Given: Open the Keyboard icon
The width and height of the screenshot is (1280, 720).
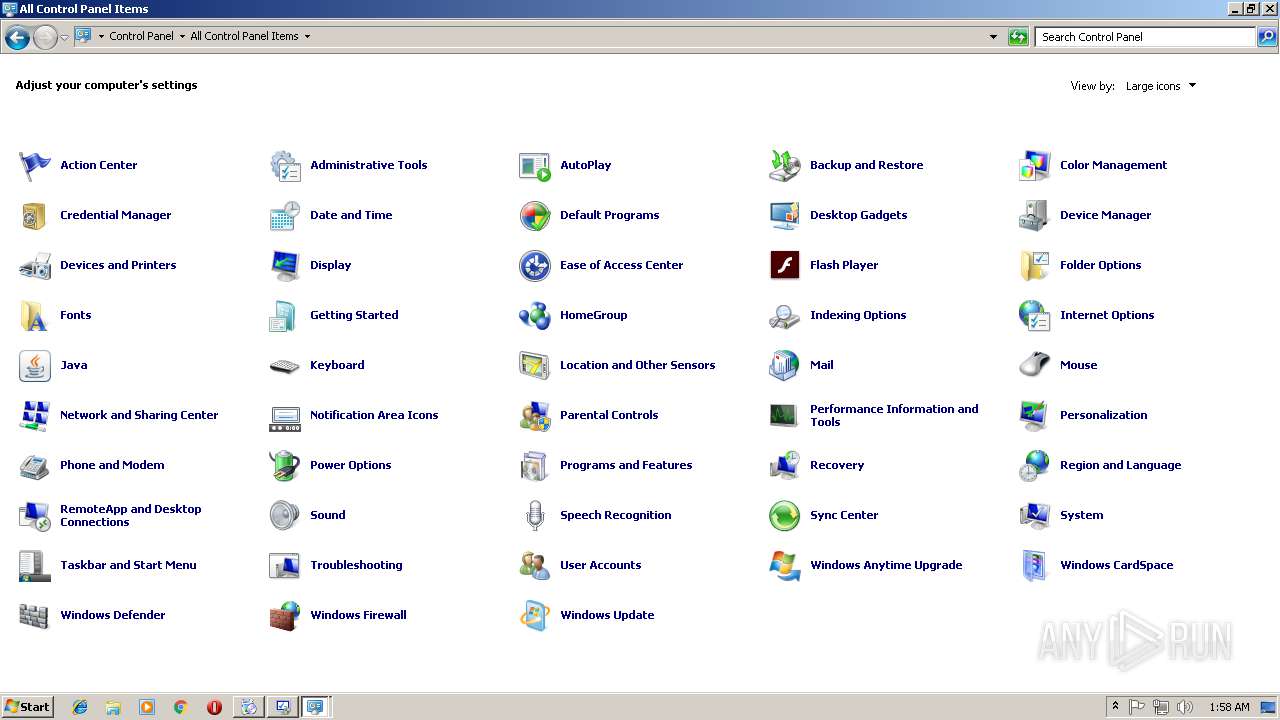Looking at the screenshot, I should pos(285,366).
